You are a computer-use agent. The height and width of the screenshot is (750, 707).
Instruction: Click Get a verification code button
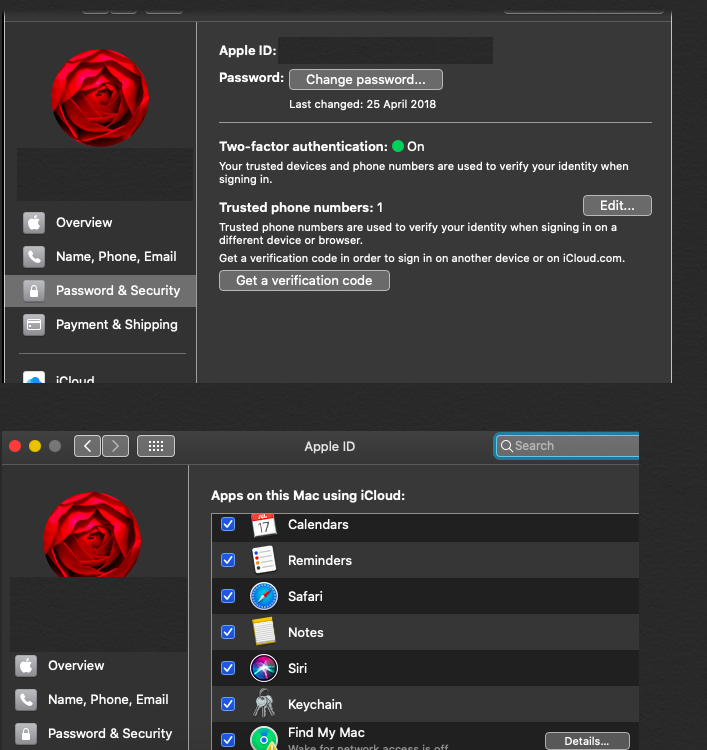[x=304, y=280]
